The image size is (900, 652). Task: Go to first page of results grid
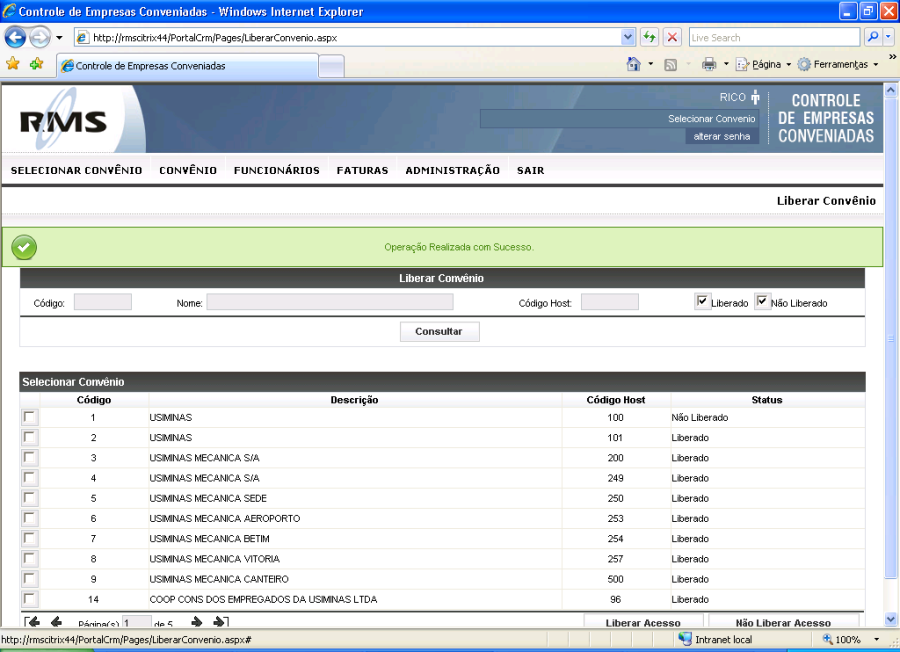[33, 622]
